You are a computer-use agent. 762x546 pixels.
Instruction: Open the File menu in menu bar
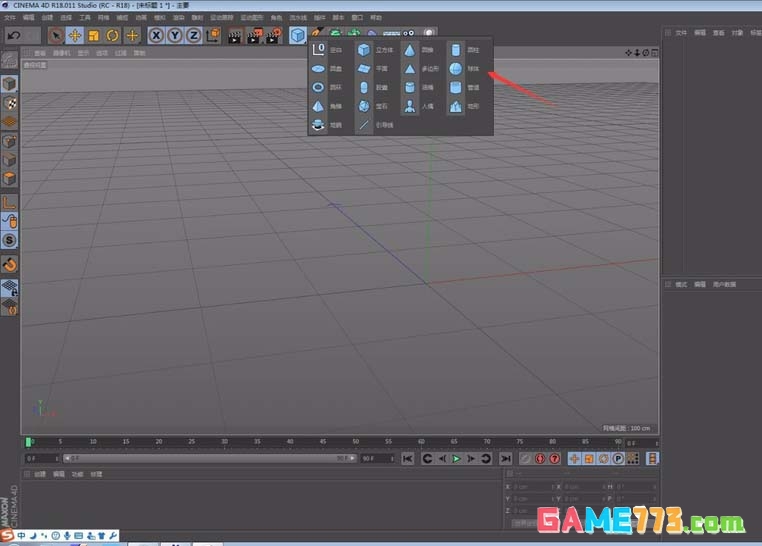[x=10, y=17]
